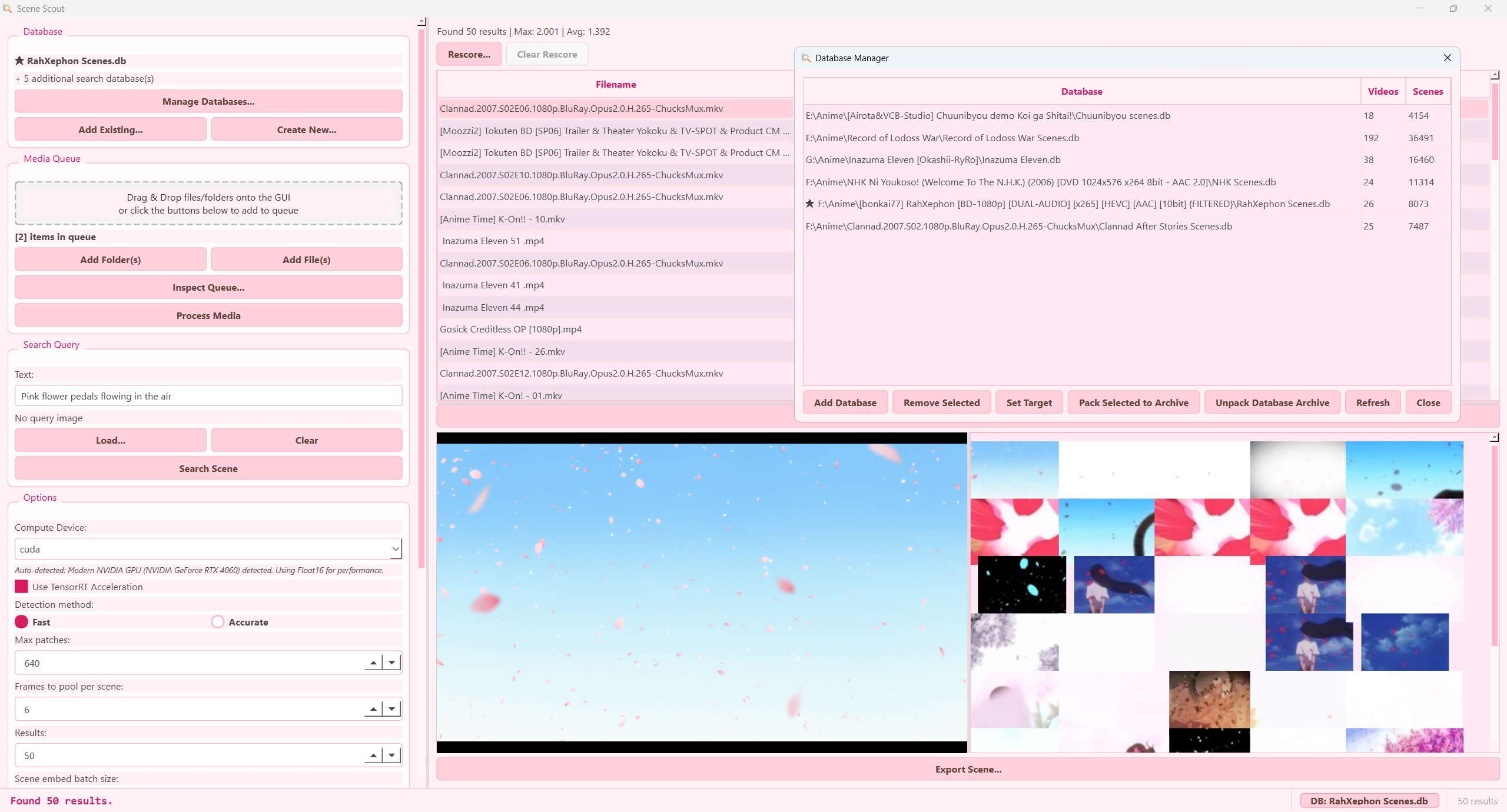The width and height of the screenshot is (1507, 812).
Task: Click the DB: RahXephon Scenes.db status button
Action: [1369, 801]
